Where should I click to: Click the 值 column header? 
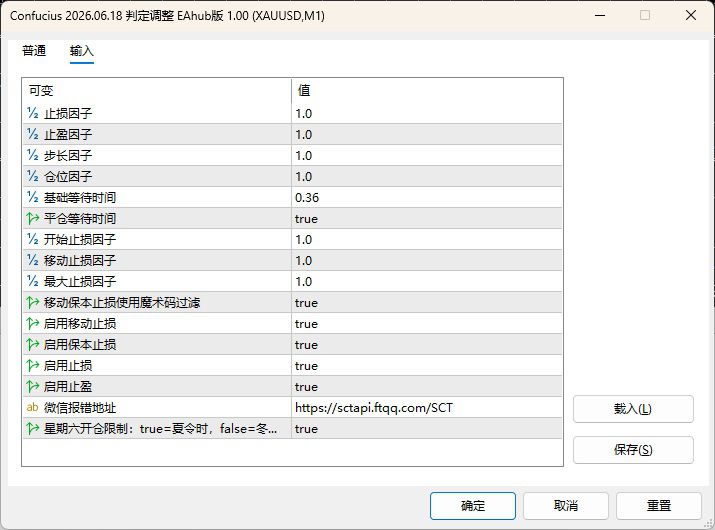(426, 90)
